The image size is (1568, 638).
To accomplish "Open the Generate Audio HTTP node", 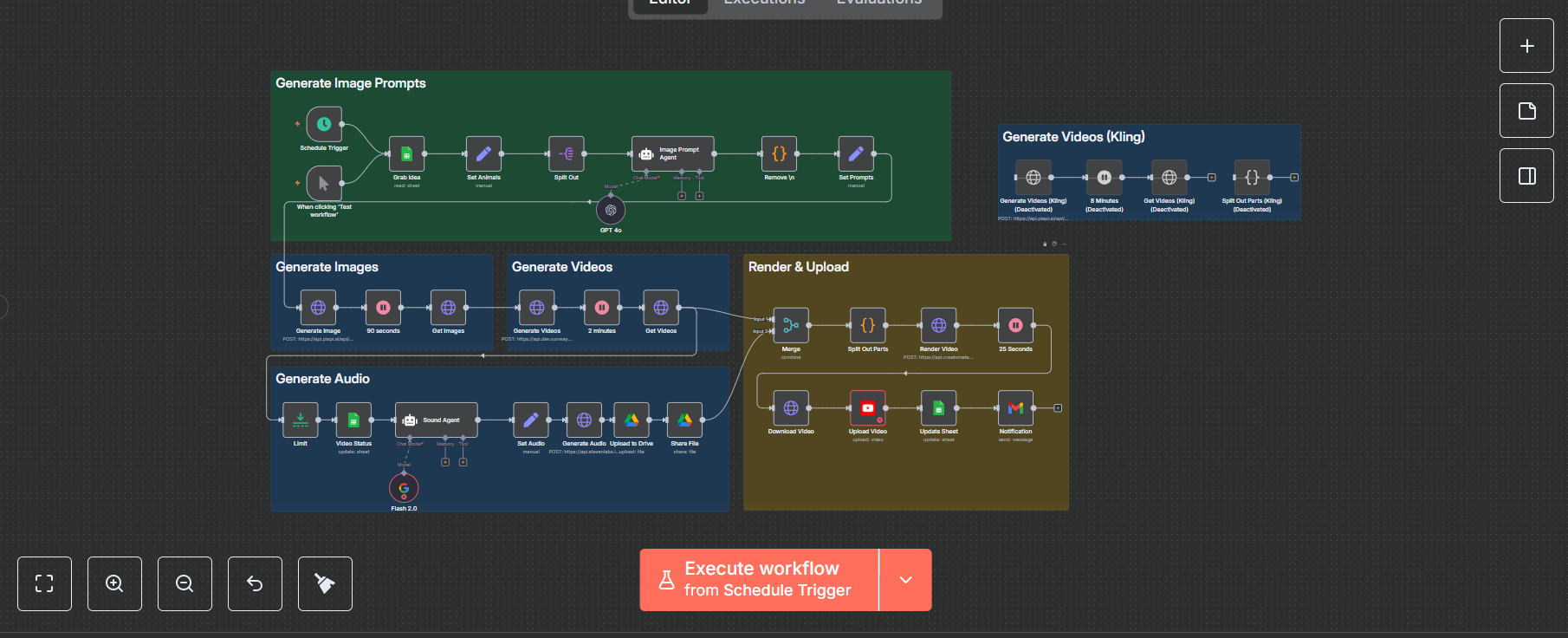I will (x=584, y=420).
